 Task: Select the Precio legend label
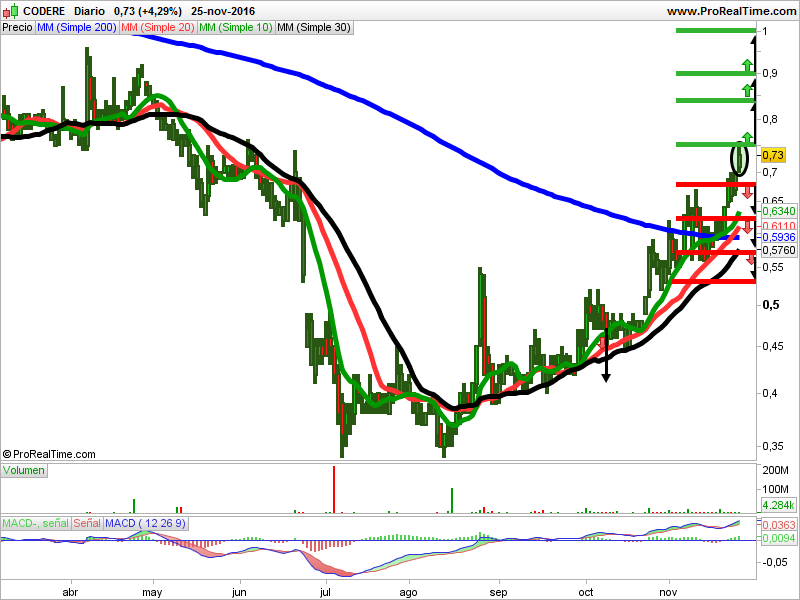pos(17,28)
